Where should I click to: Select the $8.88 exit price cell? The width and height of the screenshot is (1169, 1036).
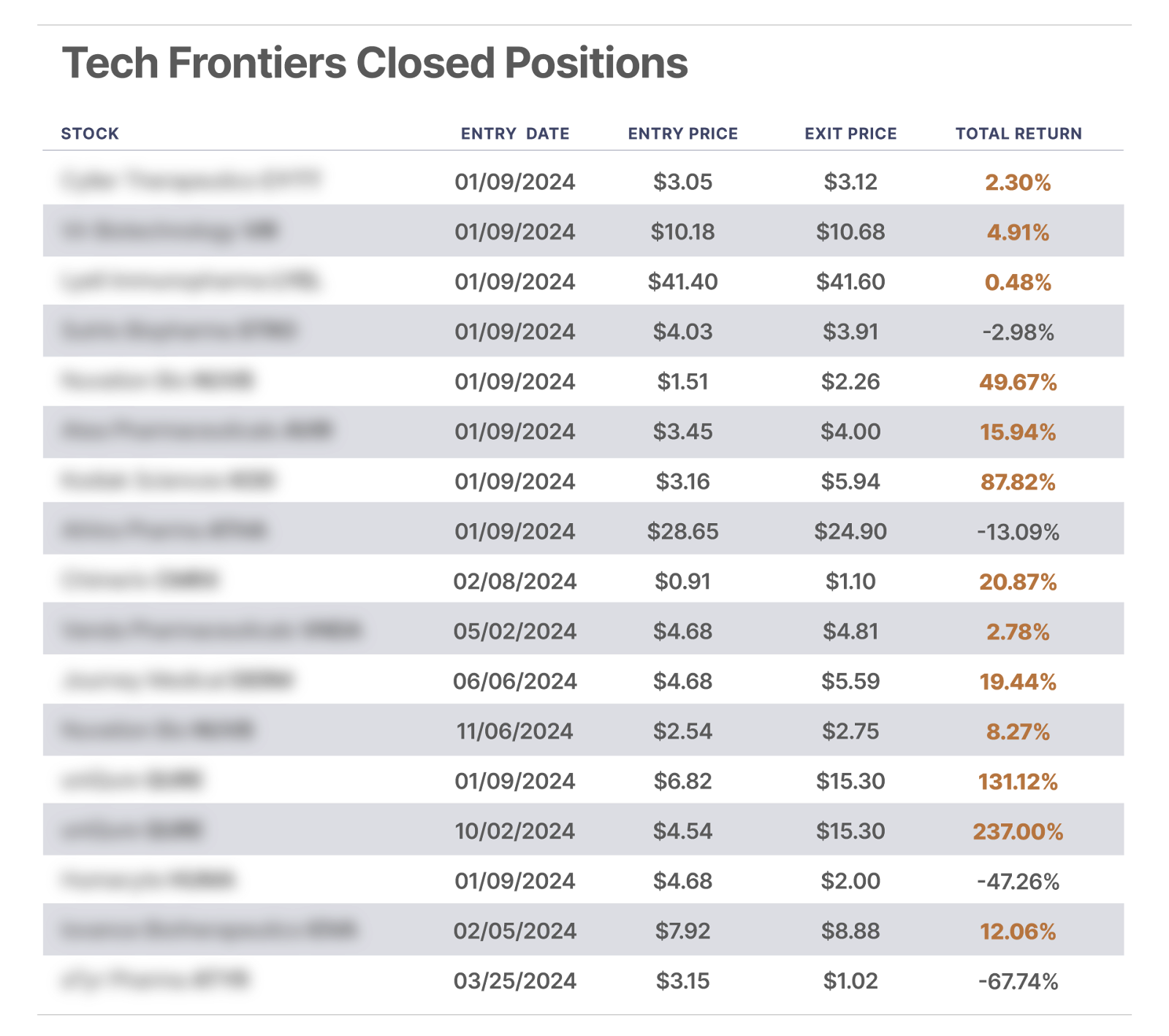pyautogui.click(x=850, y=932)
